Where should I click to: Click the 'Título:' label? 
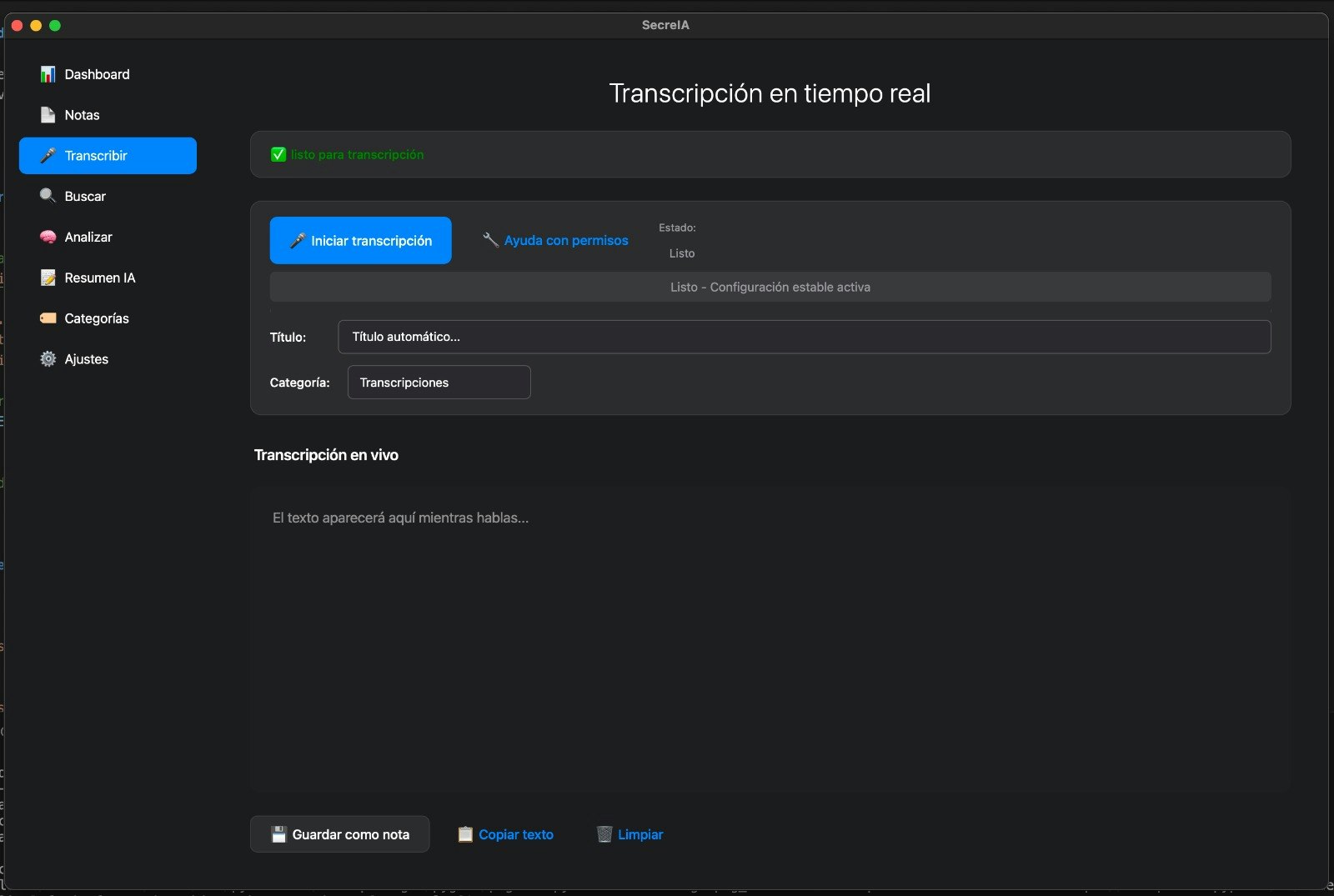(288, 338)
